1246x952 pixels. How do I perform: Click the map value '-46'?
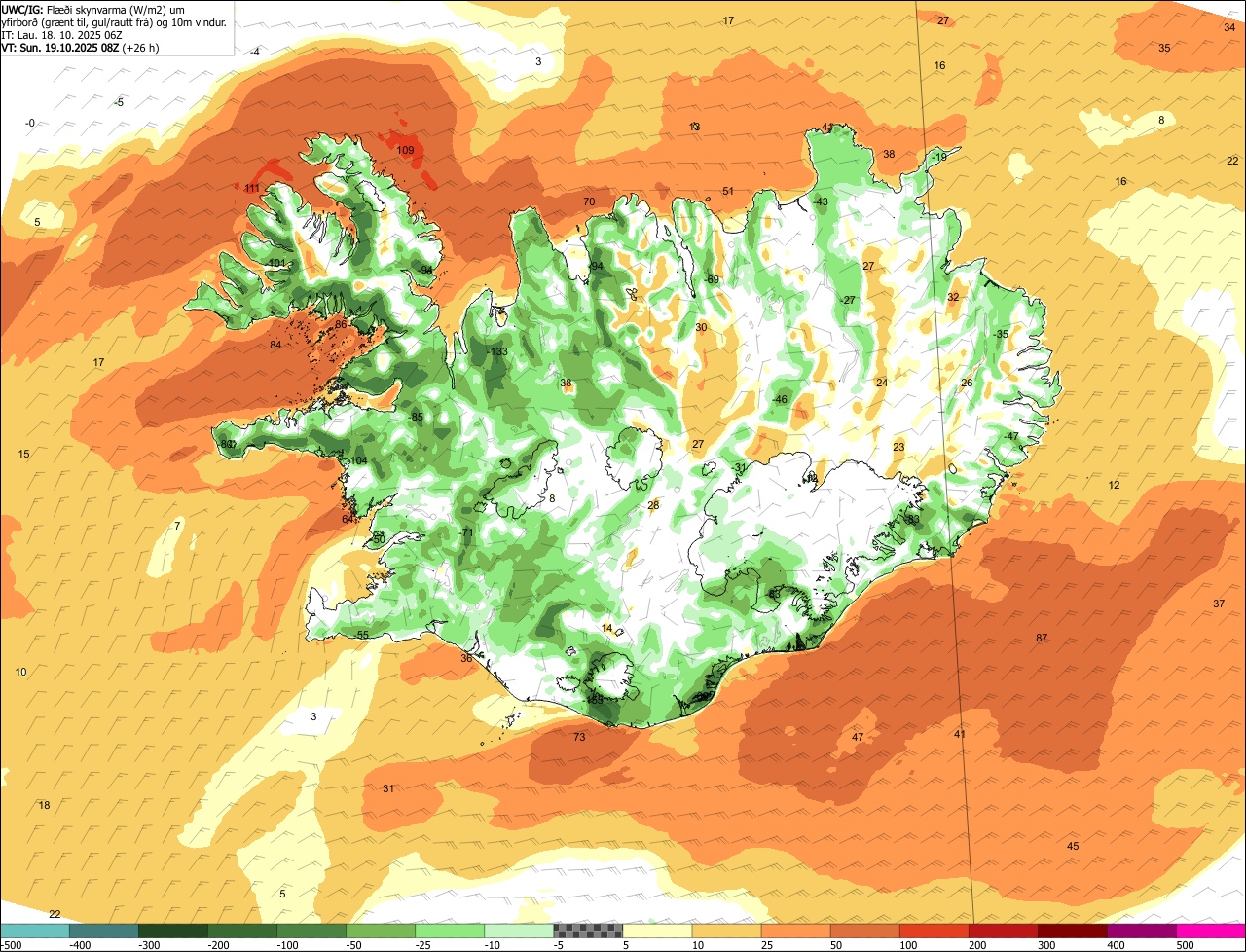[x=780, y=400]
